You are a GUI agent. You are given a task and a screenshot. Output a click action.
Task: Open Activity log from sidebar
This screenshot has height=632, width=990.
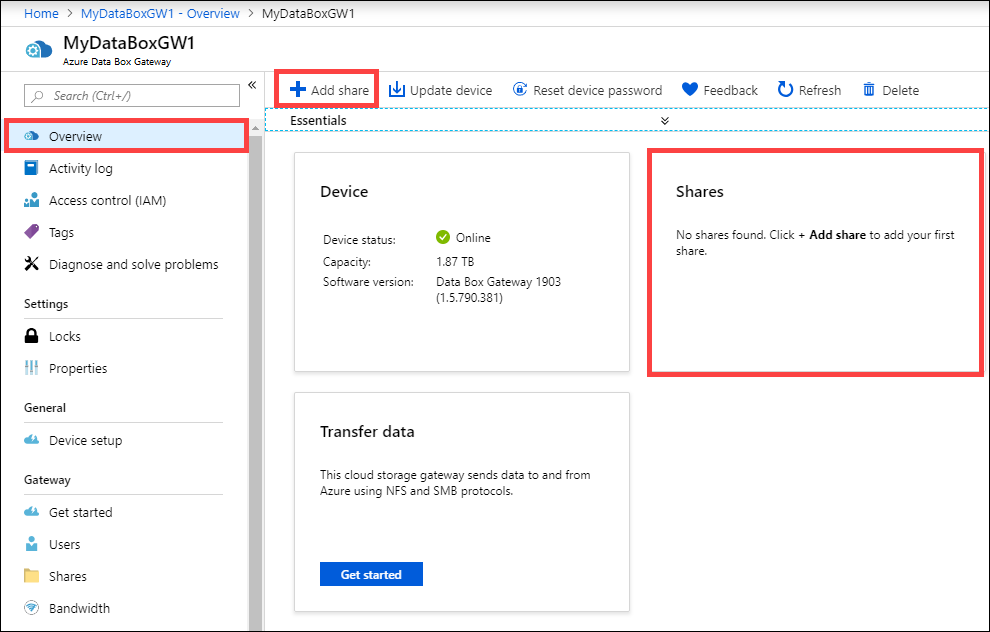tap(80, 169)
